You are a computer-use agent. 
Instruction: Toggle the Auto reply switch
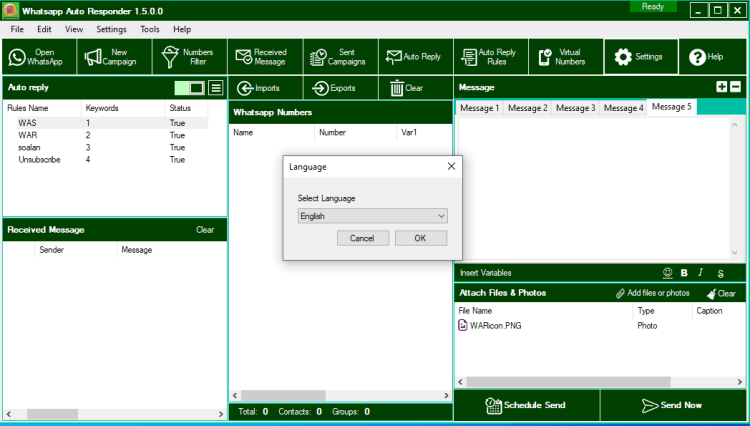(189, 87)
